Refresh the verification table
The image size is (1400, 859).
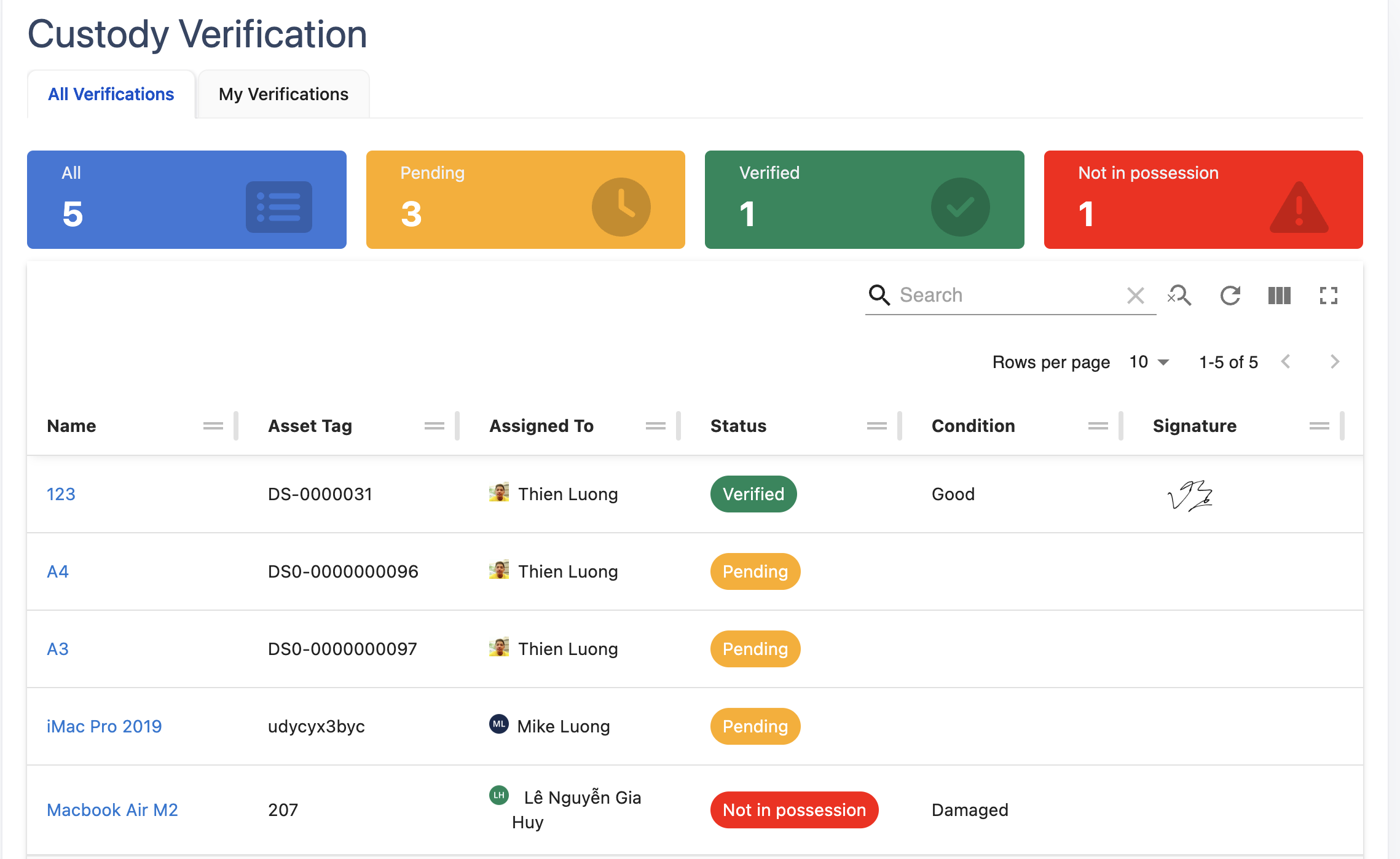coord(1230,296)
